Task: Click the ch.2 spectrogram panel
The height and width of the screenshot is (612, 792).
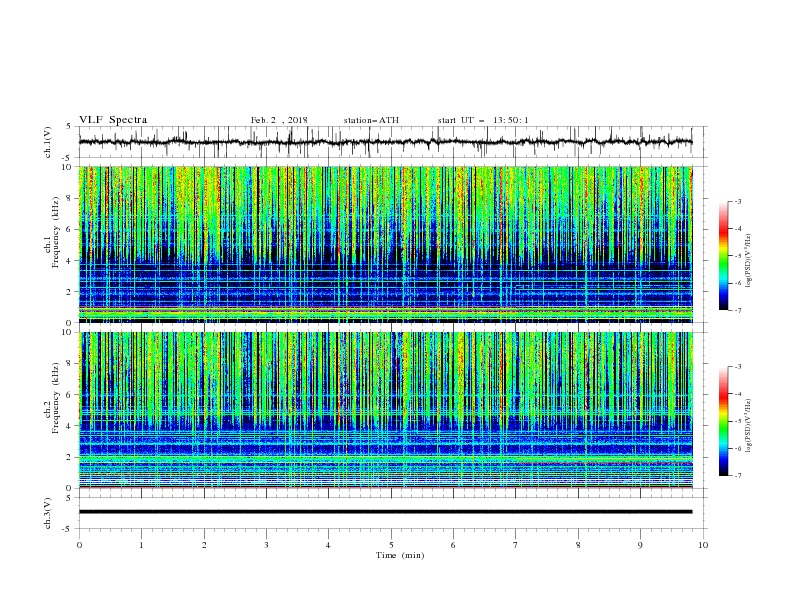Action: click(385, 410)
